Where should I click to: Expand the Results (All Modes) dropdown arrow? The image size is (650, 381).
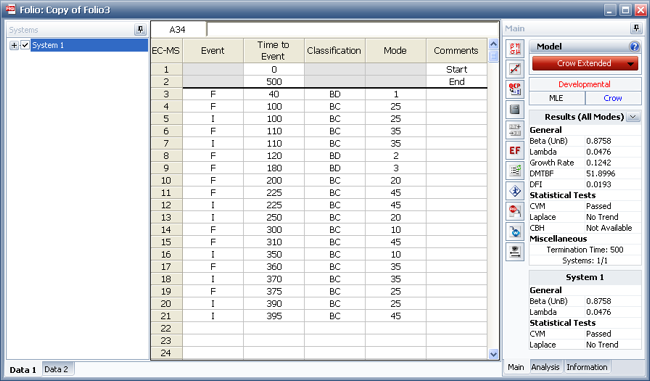pos(633,117)
